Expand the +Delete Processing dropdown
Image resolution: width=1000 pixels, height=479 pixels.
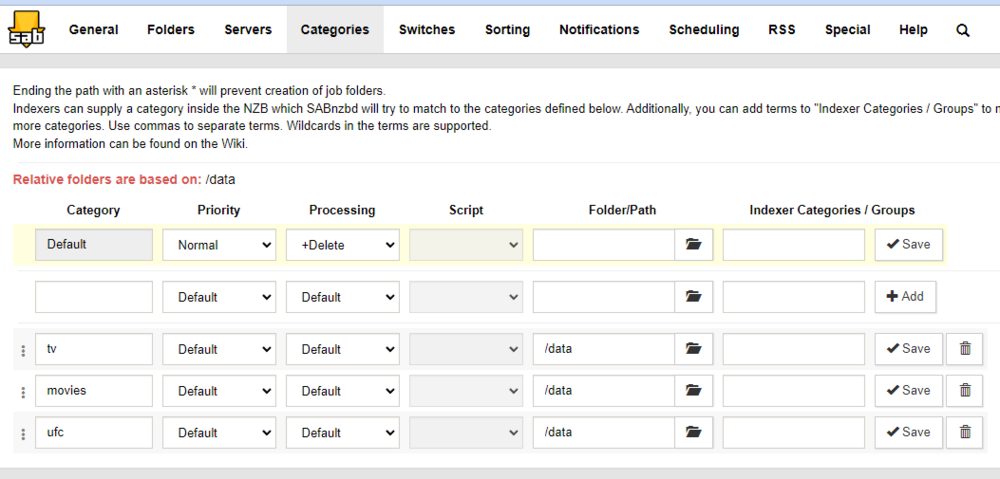(342, 245)
